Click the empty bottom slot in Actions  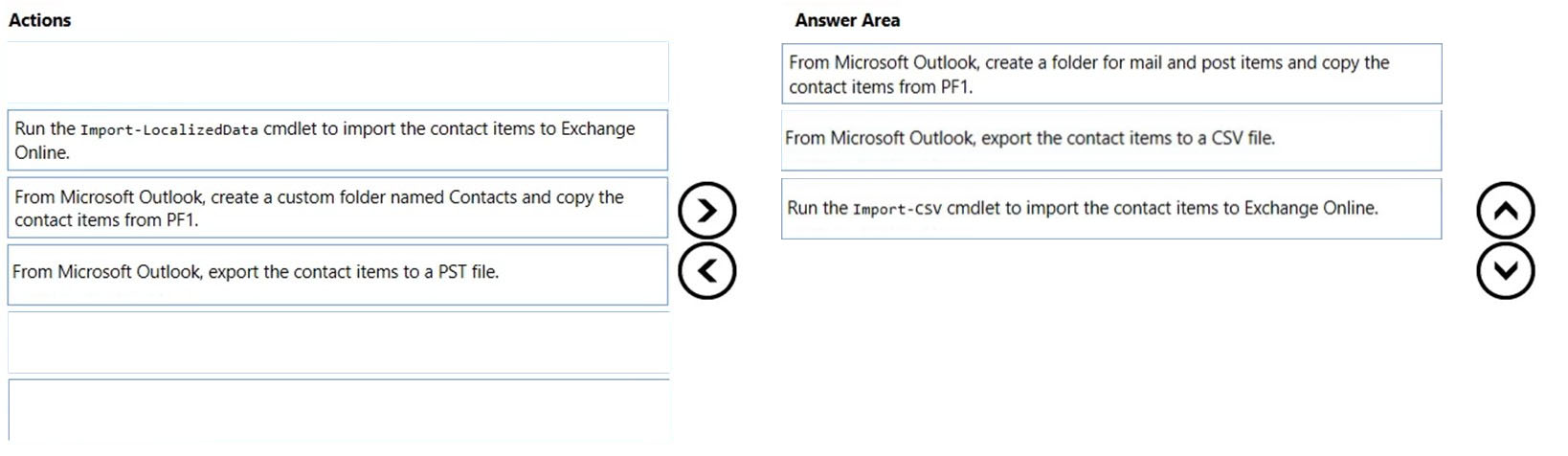pyautogui.click(x=338, y=410)
